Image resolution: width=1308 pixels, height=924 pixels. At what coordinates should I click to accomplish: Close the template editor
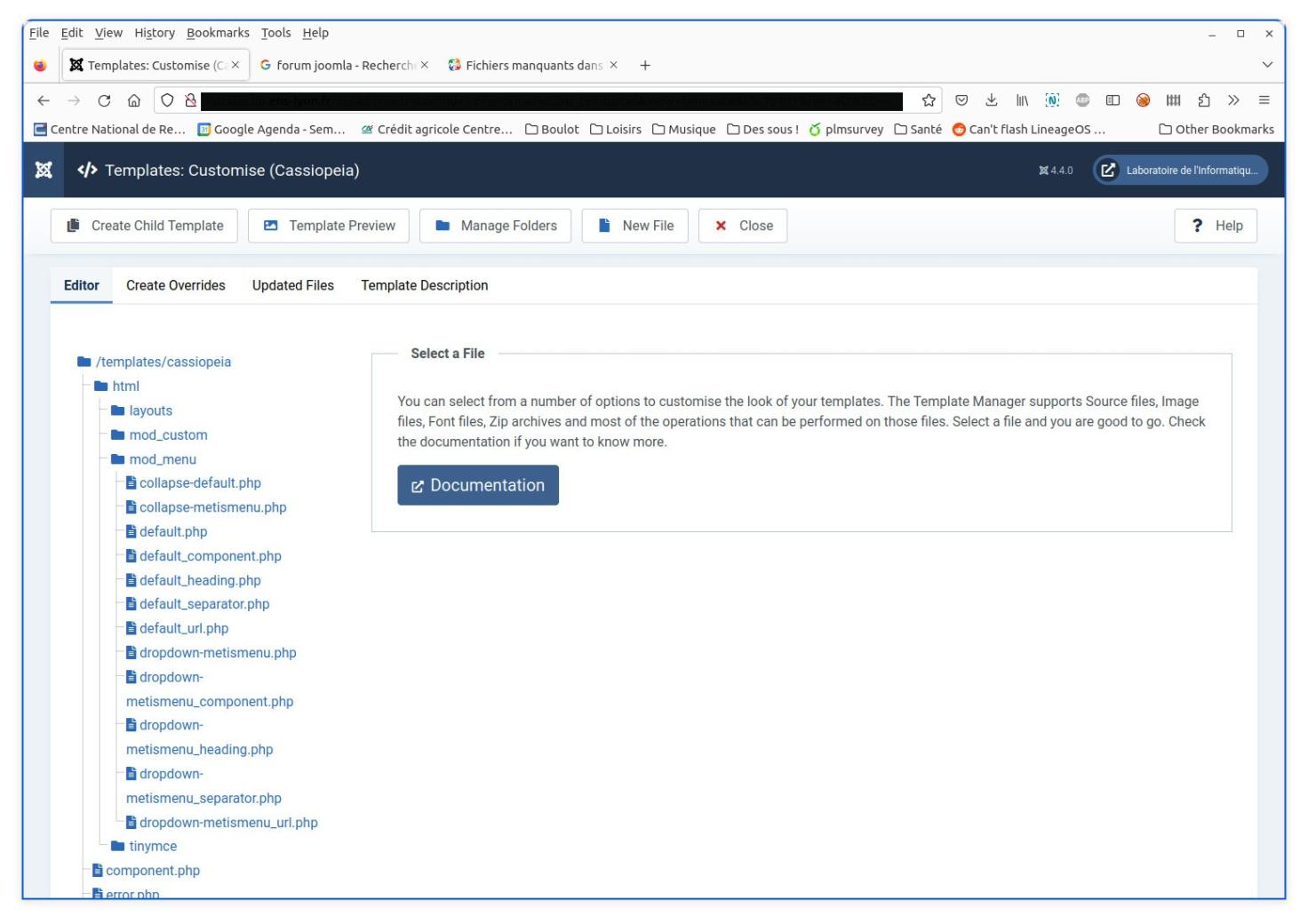point(743,226)
